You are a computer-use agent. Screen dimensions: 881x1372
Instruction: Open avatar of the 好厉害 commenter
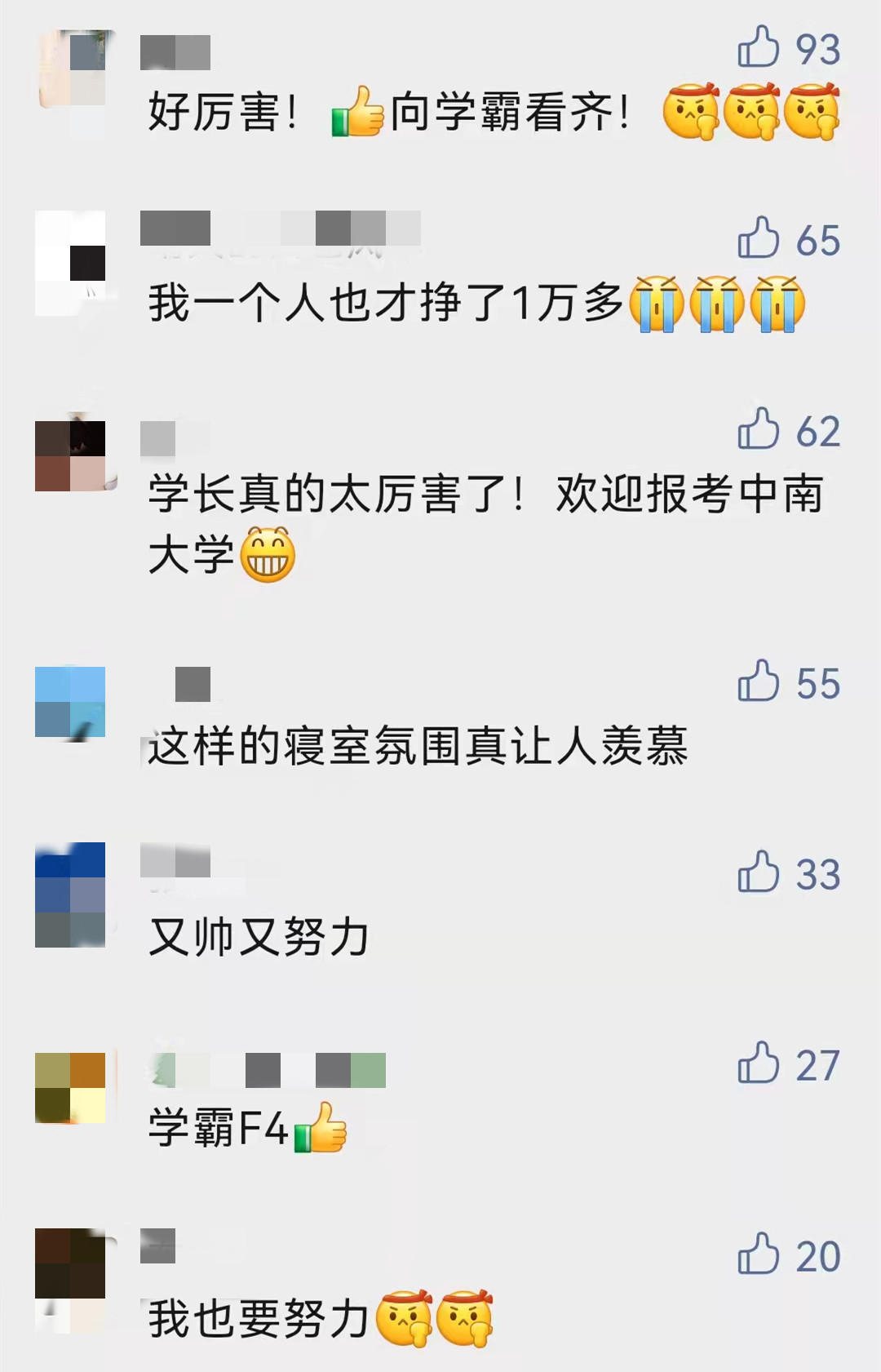click(71, 69)
